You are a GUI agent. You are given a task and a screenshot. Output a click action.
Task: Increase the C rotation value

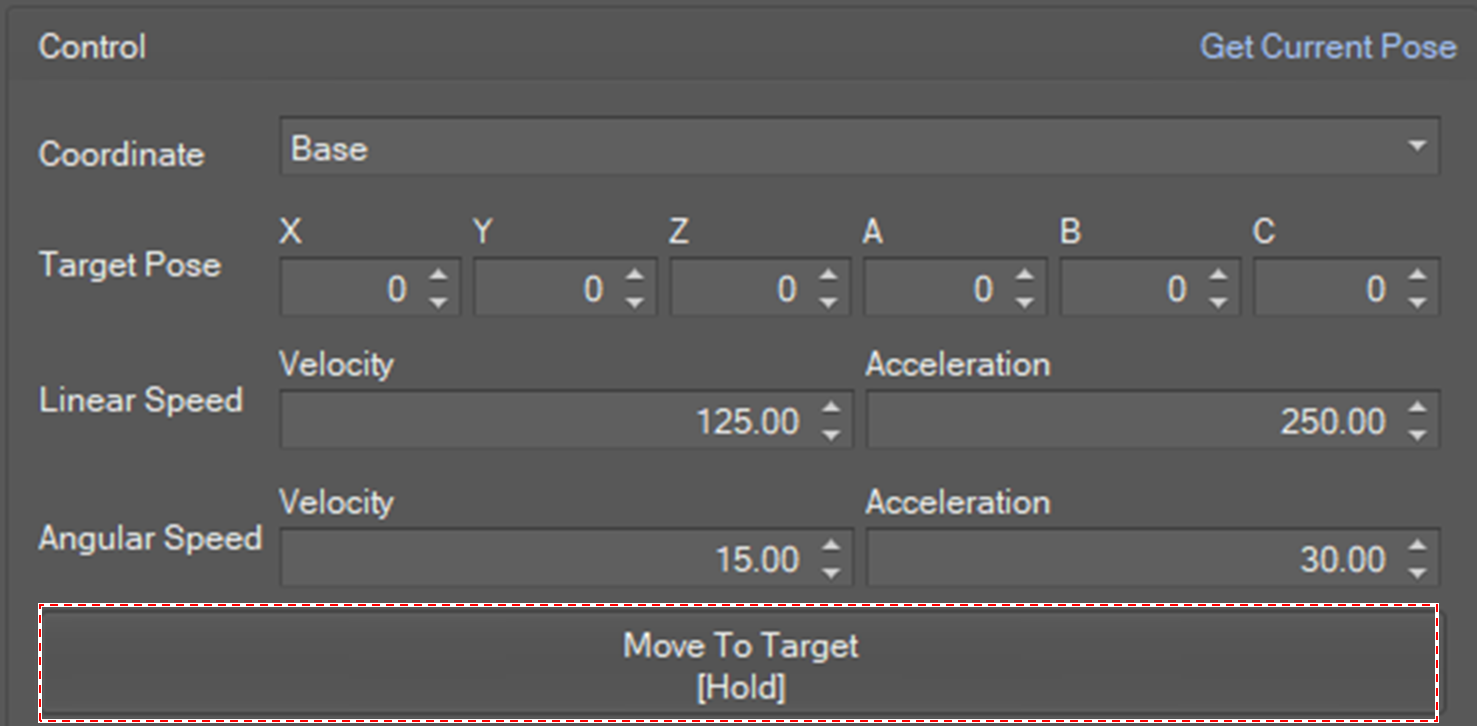point(1416,276)
